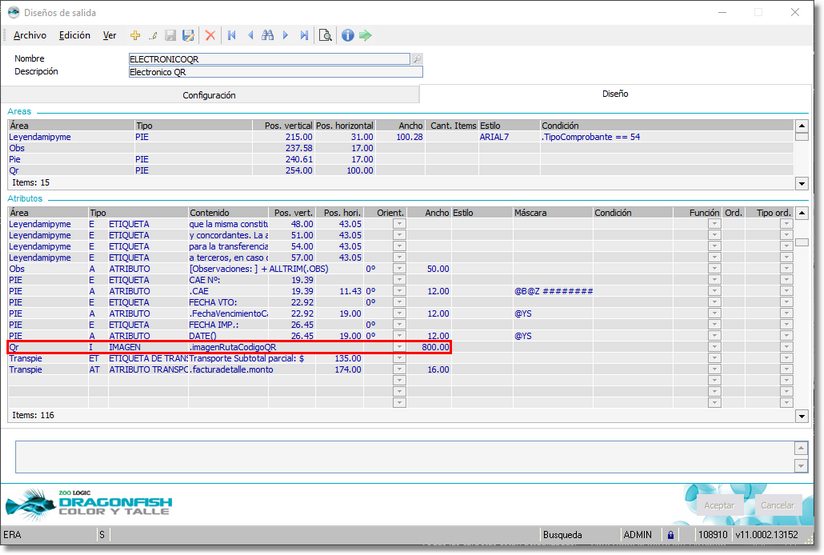Select the Obs row in Areas grid
This screenshot has width=824, height=555.
[x=400, y=148]
